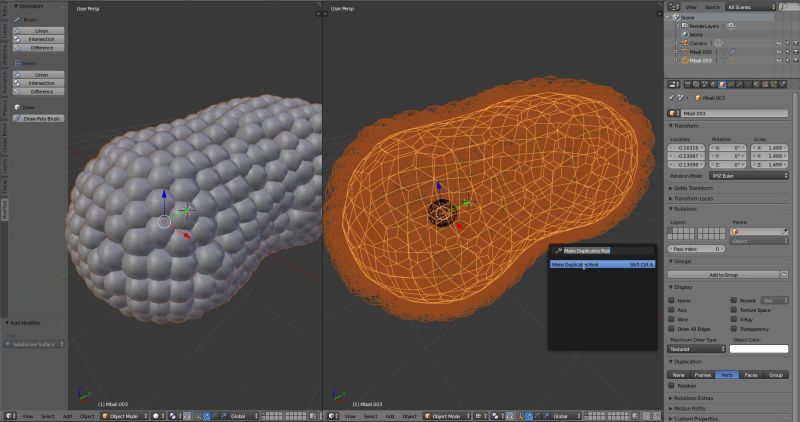Toggle visibility eye for Mball.000 row
800x422 pixels.
pos(779,52)
